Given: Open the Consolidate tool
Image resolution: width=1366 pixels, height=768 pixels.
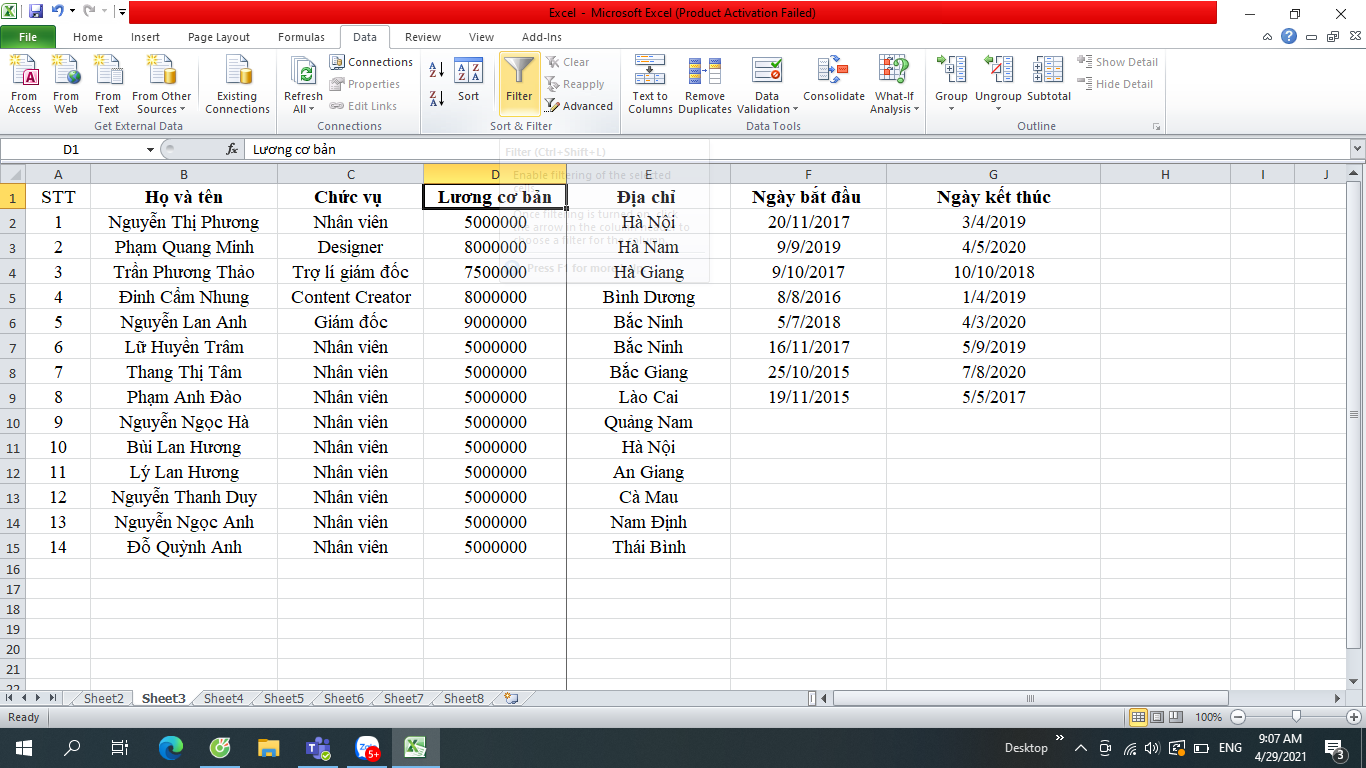Looking at the screenshot, I should tap(833, 80).
